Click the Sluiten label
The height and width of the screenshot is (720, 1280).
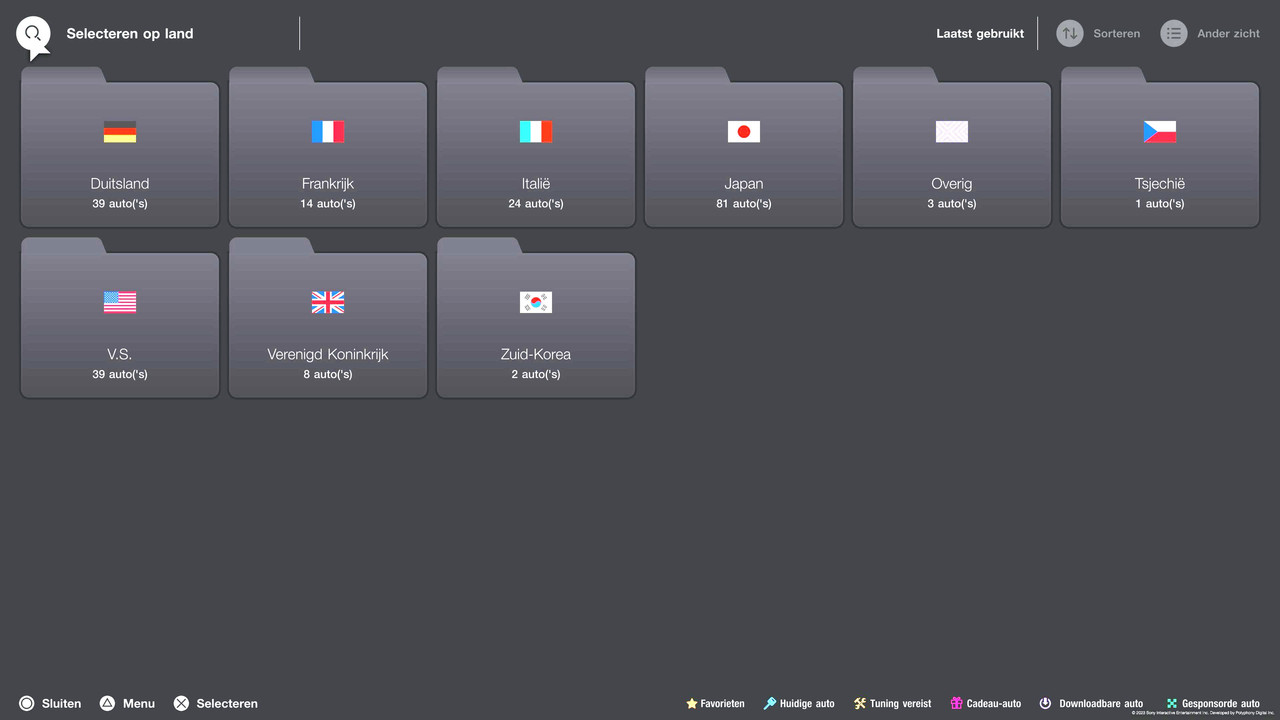click(62, 704)
